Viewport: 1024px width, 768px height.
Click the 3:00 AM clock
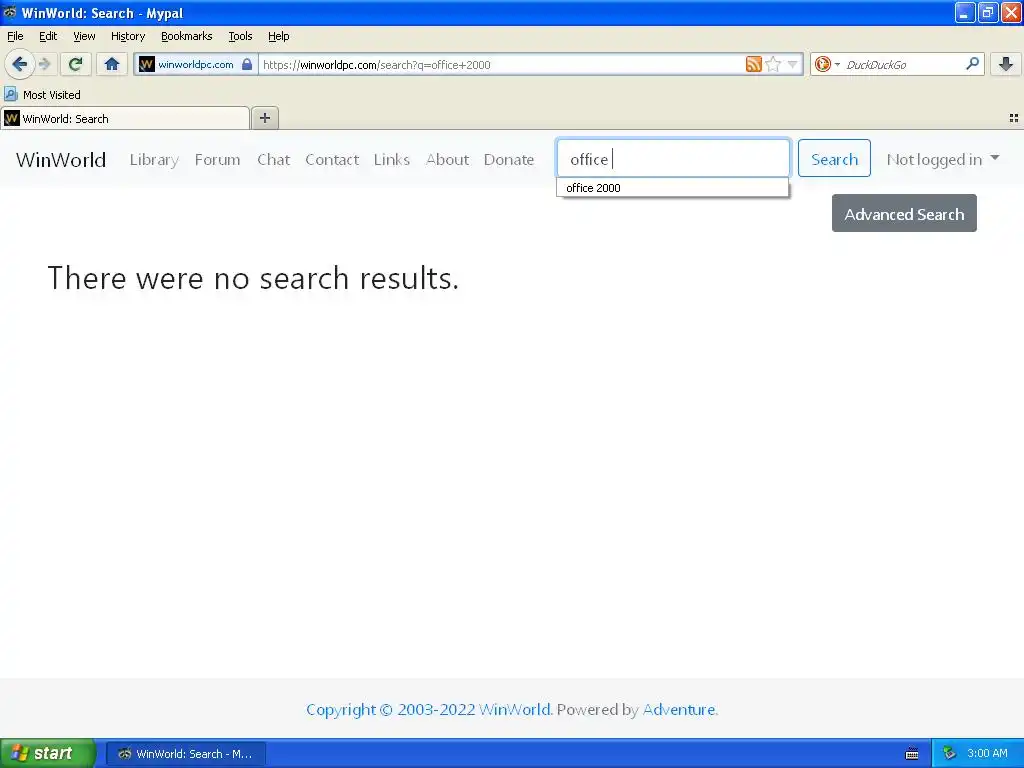point(987,753)
